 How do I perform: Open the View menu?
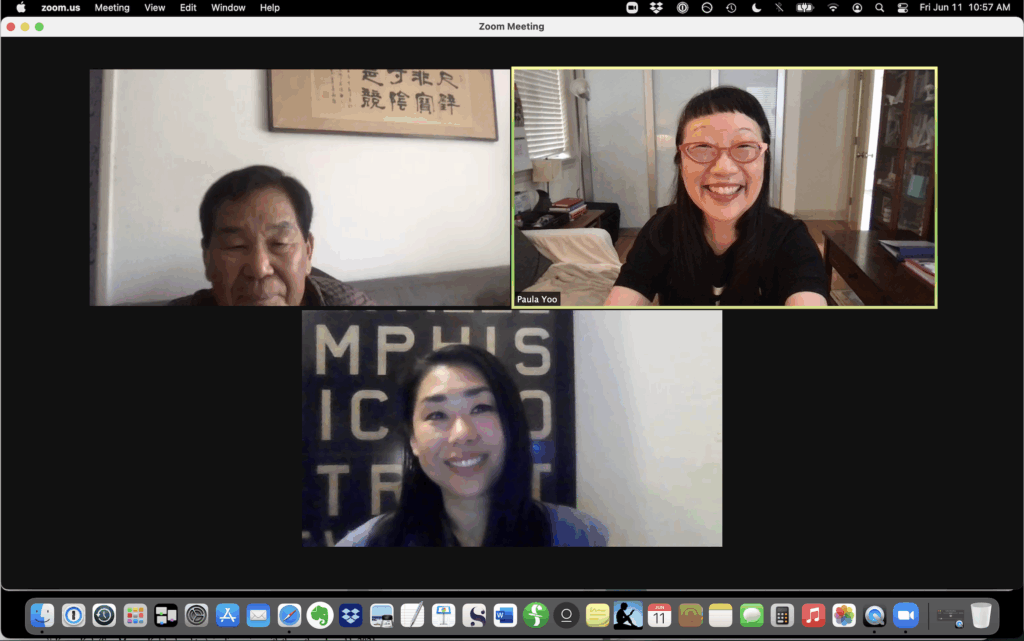(x=155, y=7)
